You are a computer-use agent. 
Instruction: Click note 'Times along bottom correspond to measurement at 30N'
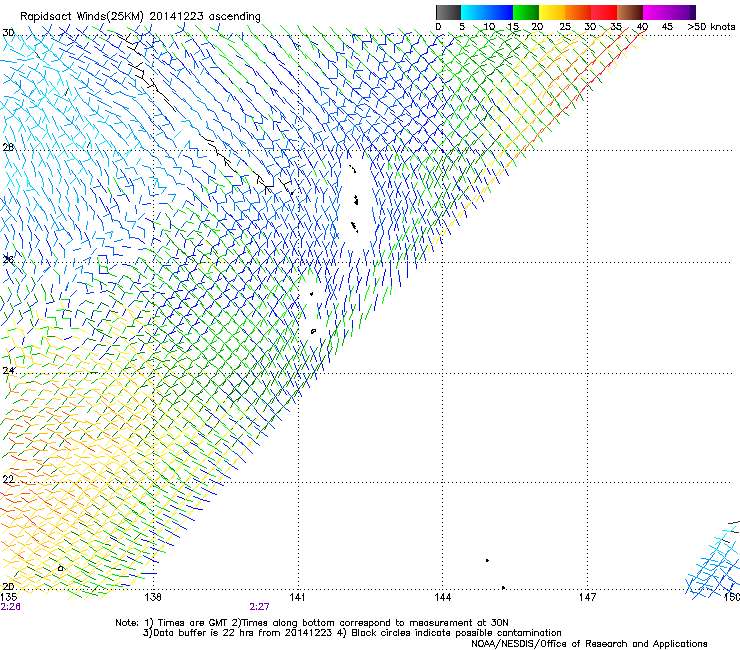[375, 623]
